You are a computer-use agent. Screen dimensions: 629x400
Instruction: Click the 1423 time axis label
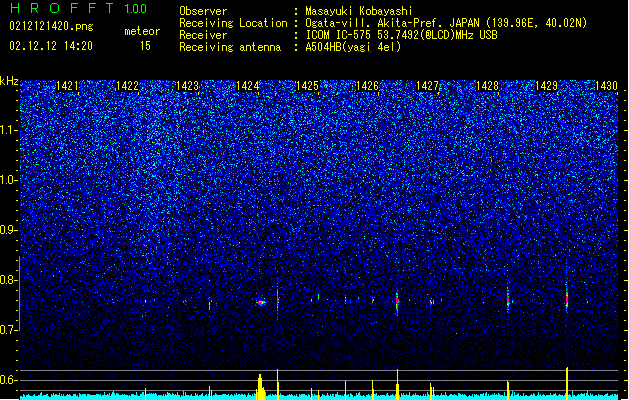187,86
